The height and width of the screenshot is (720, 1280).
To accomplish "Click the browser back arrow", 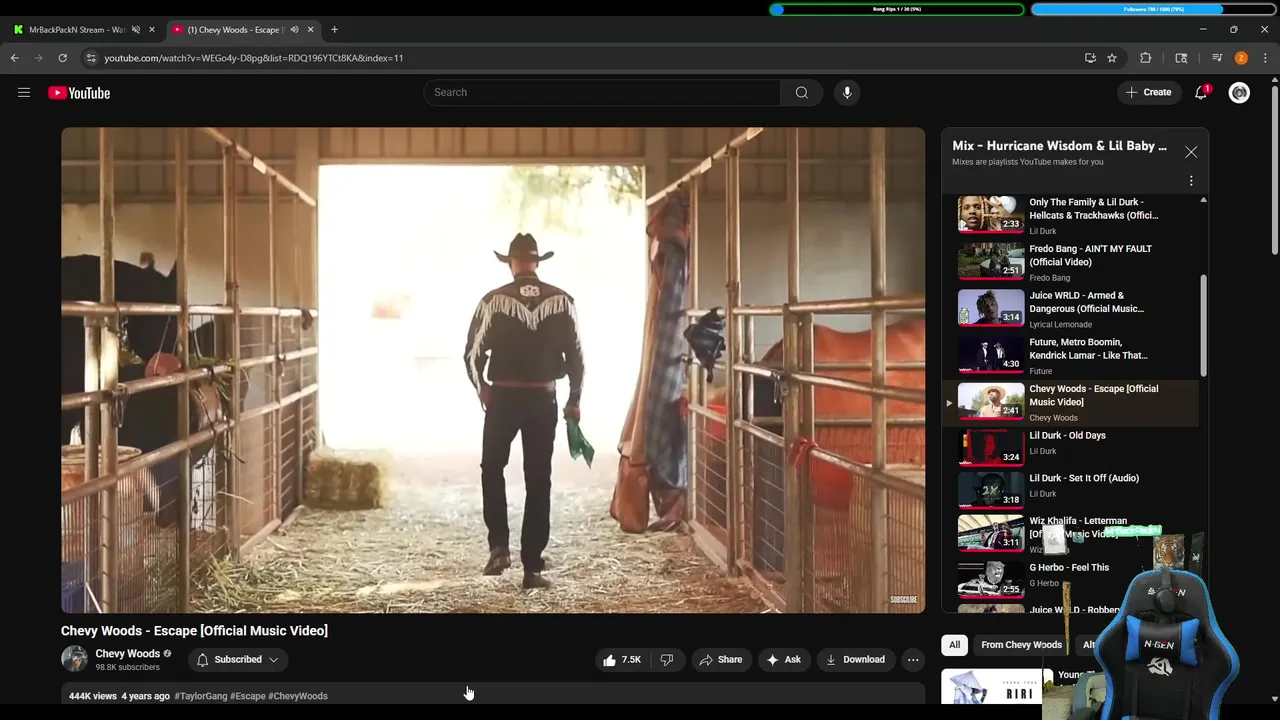I will pyautogui.click(x=14, y=58).
